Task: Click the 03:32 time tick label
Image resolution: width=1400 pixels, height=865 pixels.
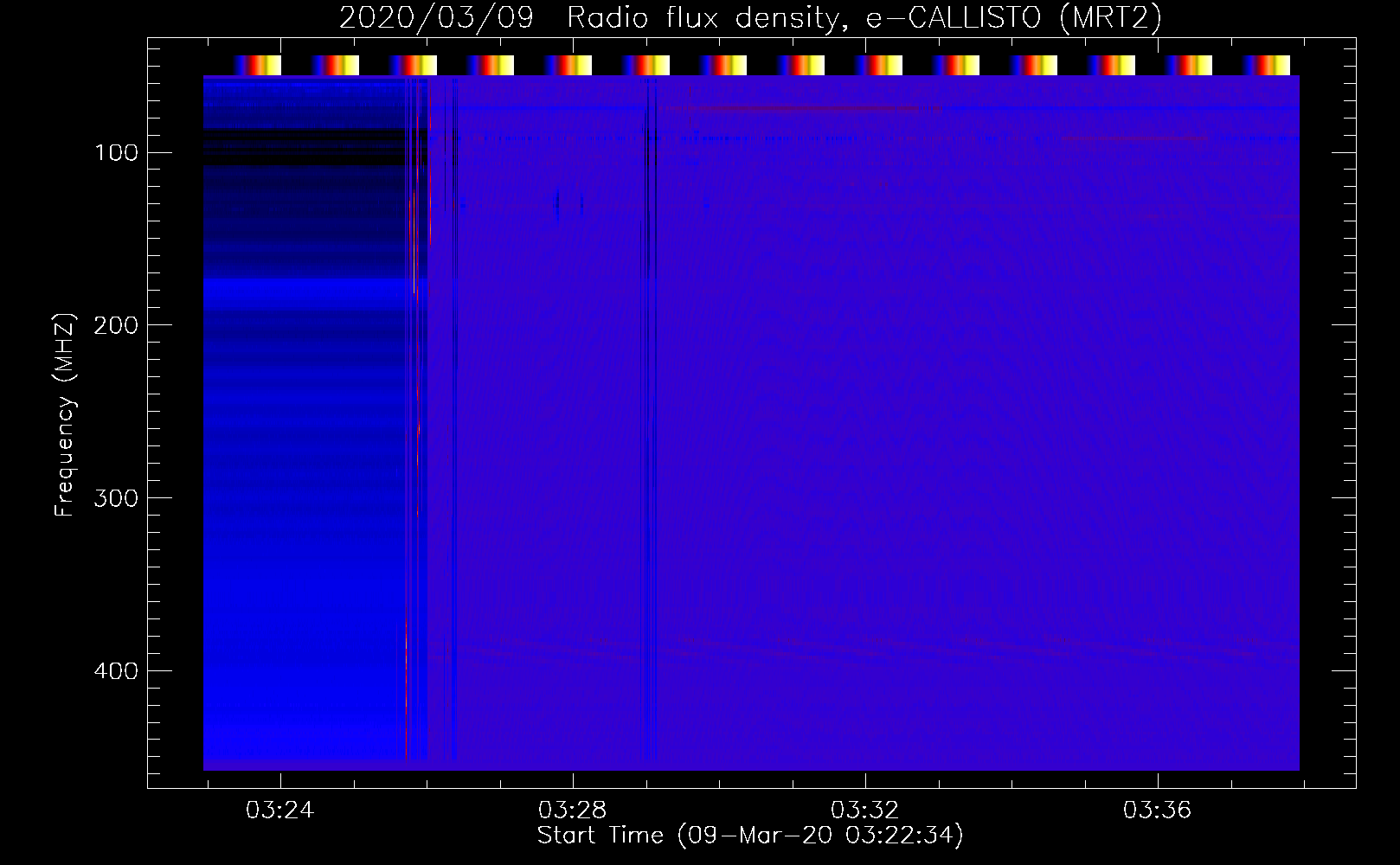Action: click(x=865, y=811)
